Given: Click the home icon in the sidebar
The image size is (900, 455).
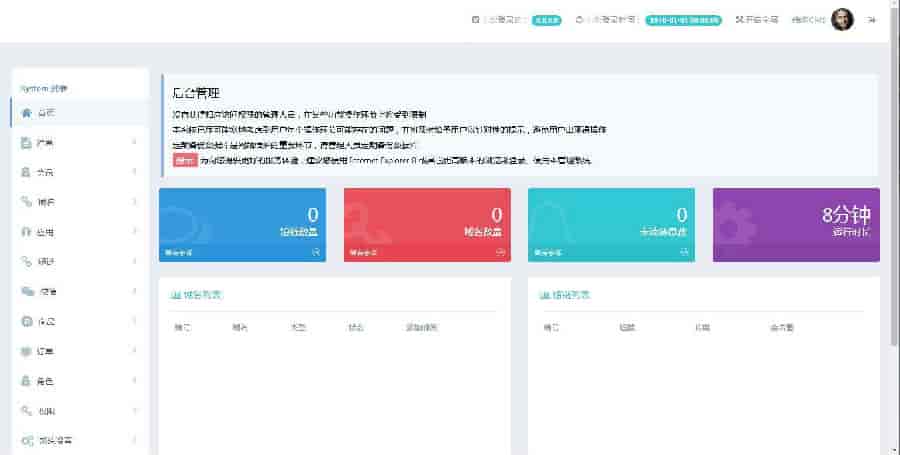Looking at the screenshot, I should [x=27, y=112].
